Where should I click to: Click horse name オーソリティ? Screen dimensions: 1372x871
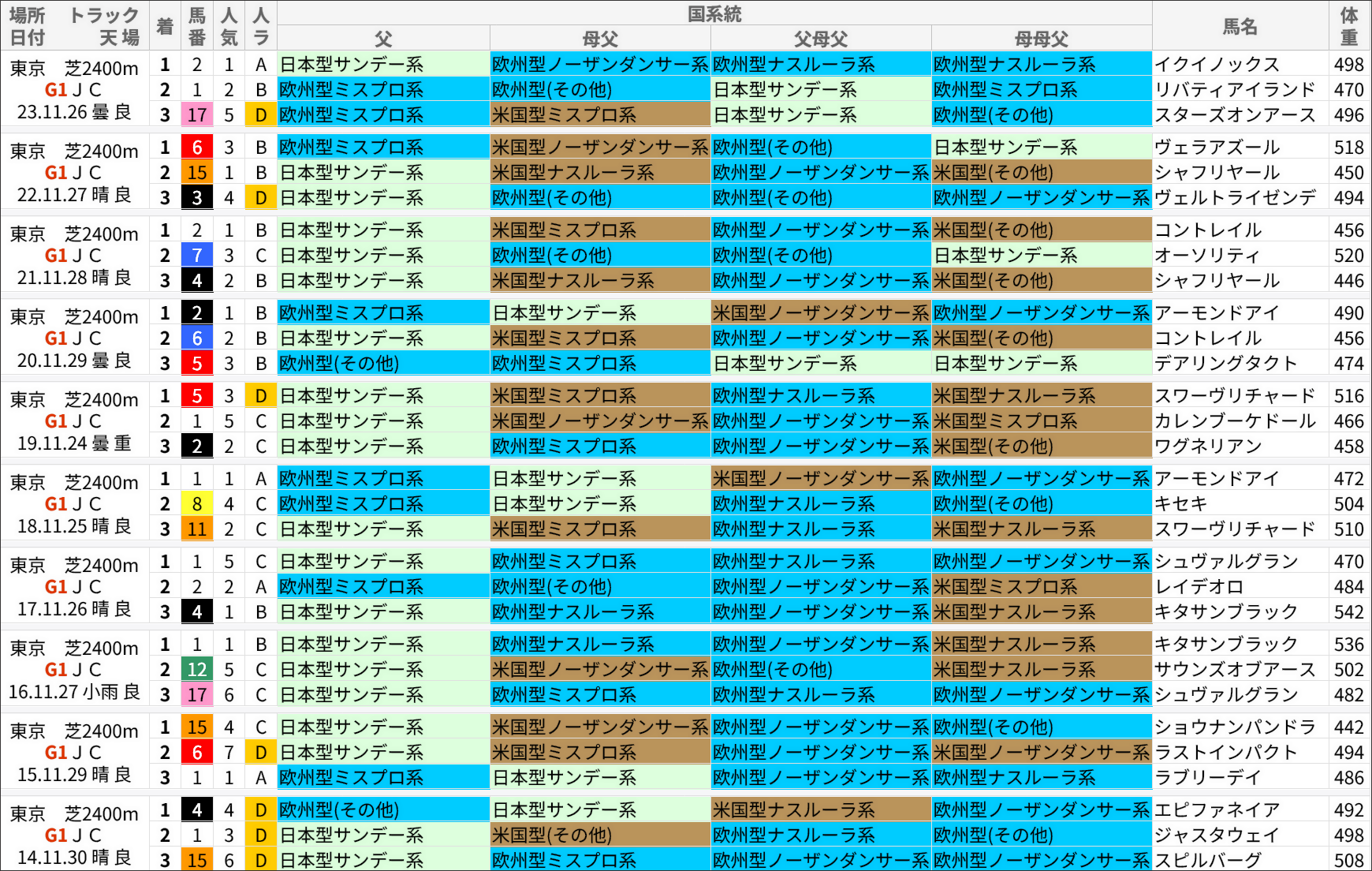(1207, 256)
